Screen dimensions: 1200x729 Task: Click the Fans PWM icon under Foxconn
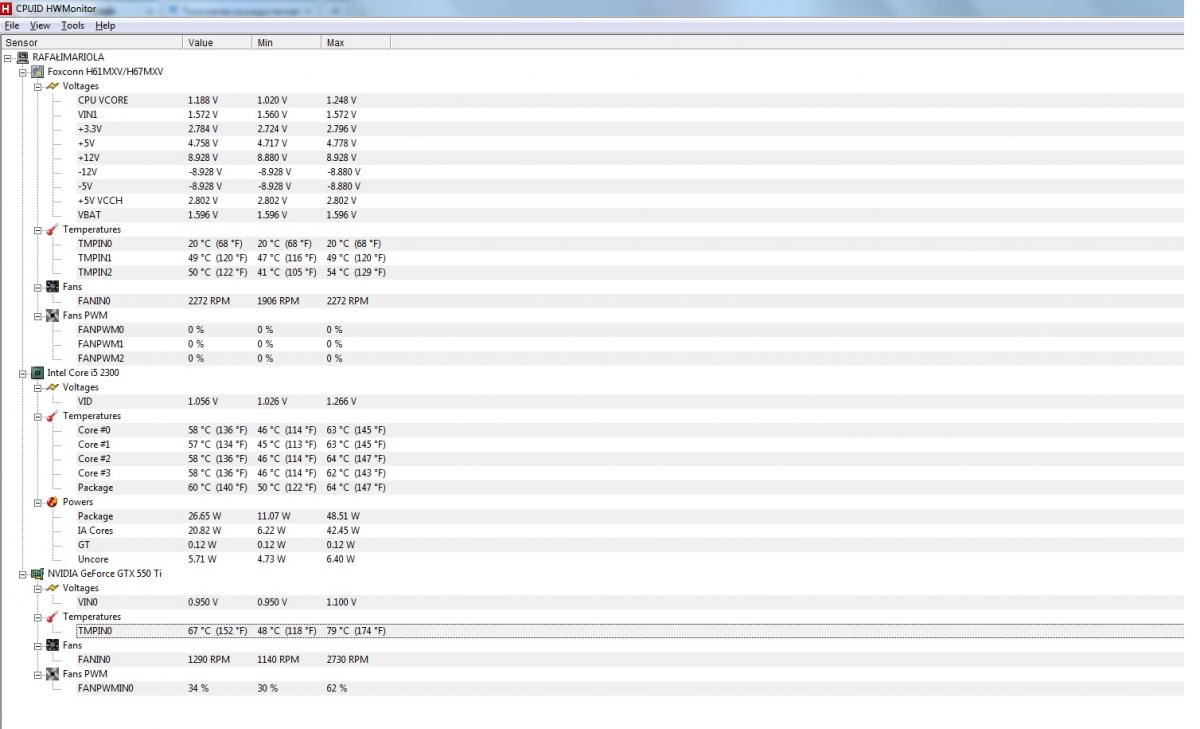coord(52,315)
